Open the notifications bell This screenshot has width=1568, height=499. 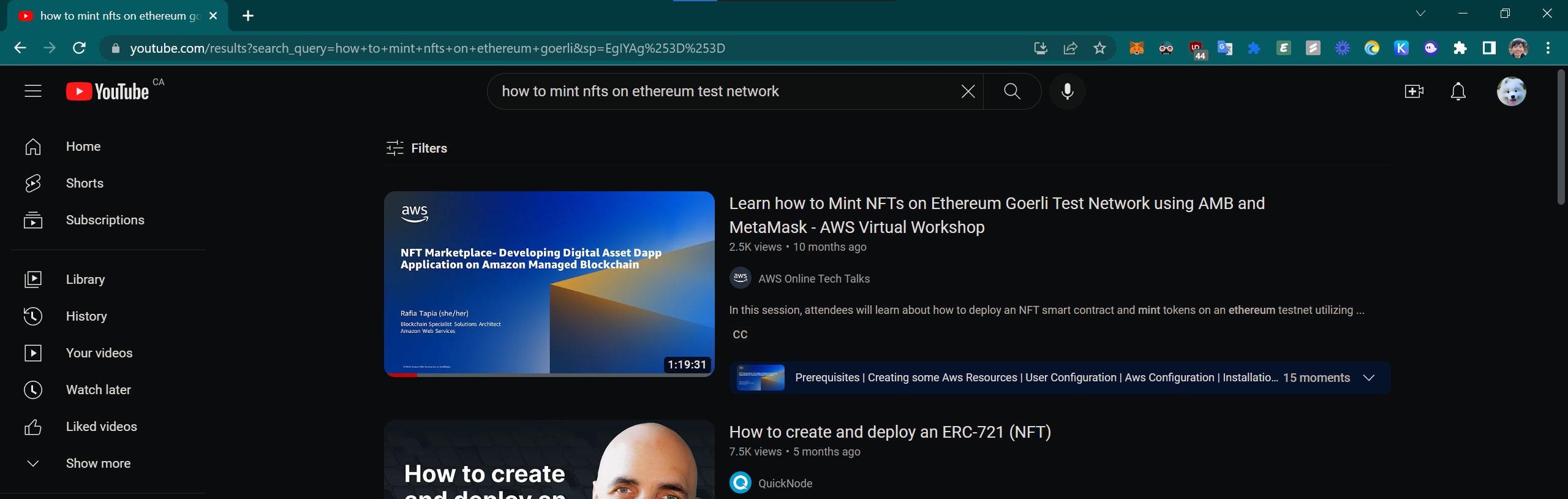[x=1458, y=91]
